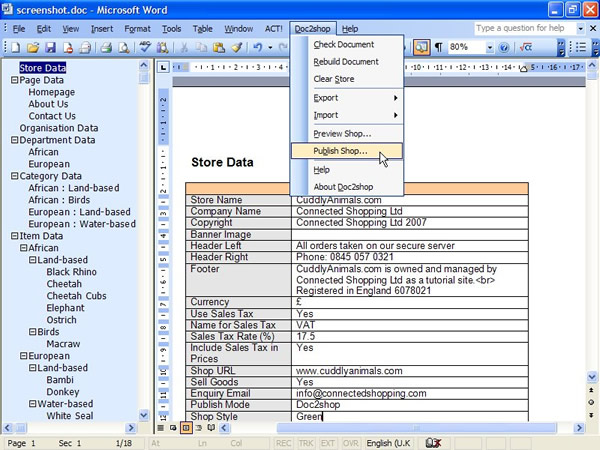600x450 pixels.
Task: Collapse Category Data tree node
Action: pyautogui.click(x=14, y=176)
